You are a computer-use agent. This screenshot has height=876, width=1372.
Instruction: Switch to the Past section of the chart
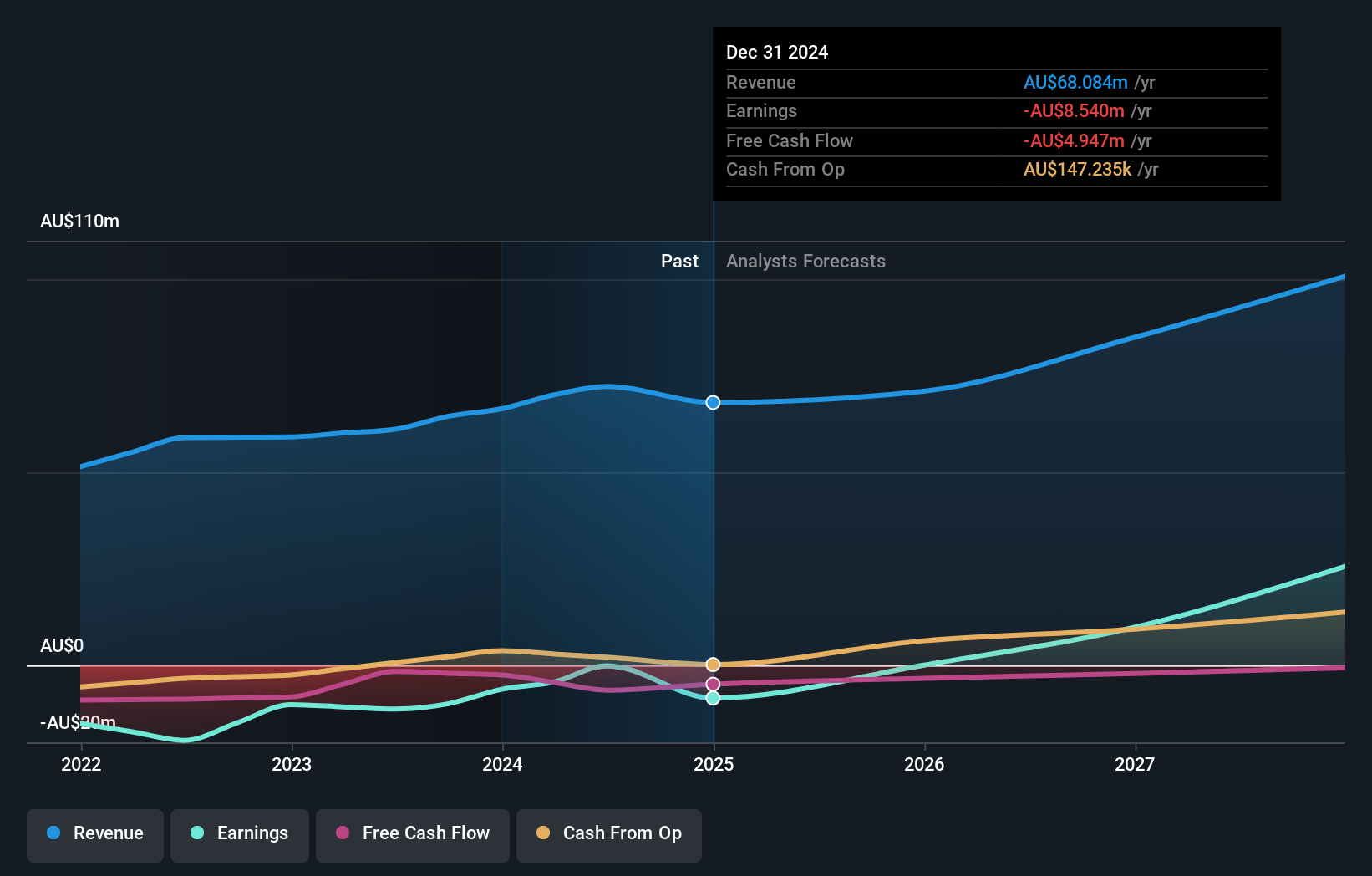(679, 261)
